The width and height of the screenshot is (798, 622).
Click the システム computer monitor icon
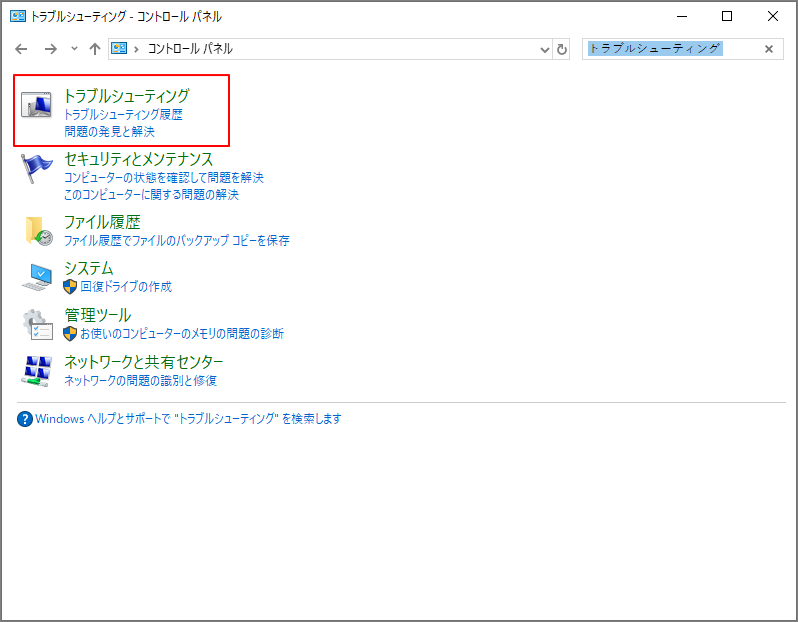pyautogui.click(x=37, y=277)
